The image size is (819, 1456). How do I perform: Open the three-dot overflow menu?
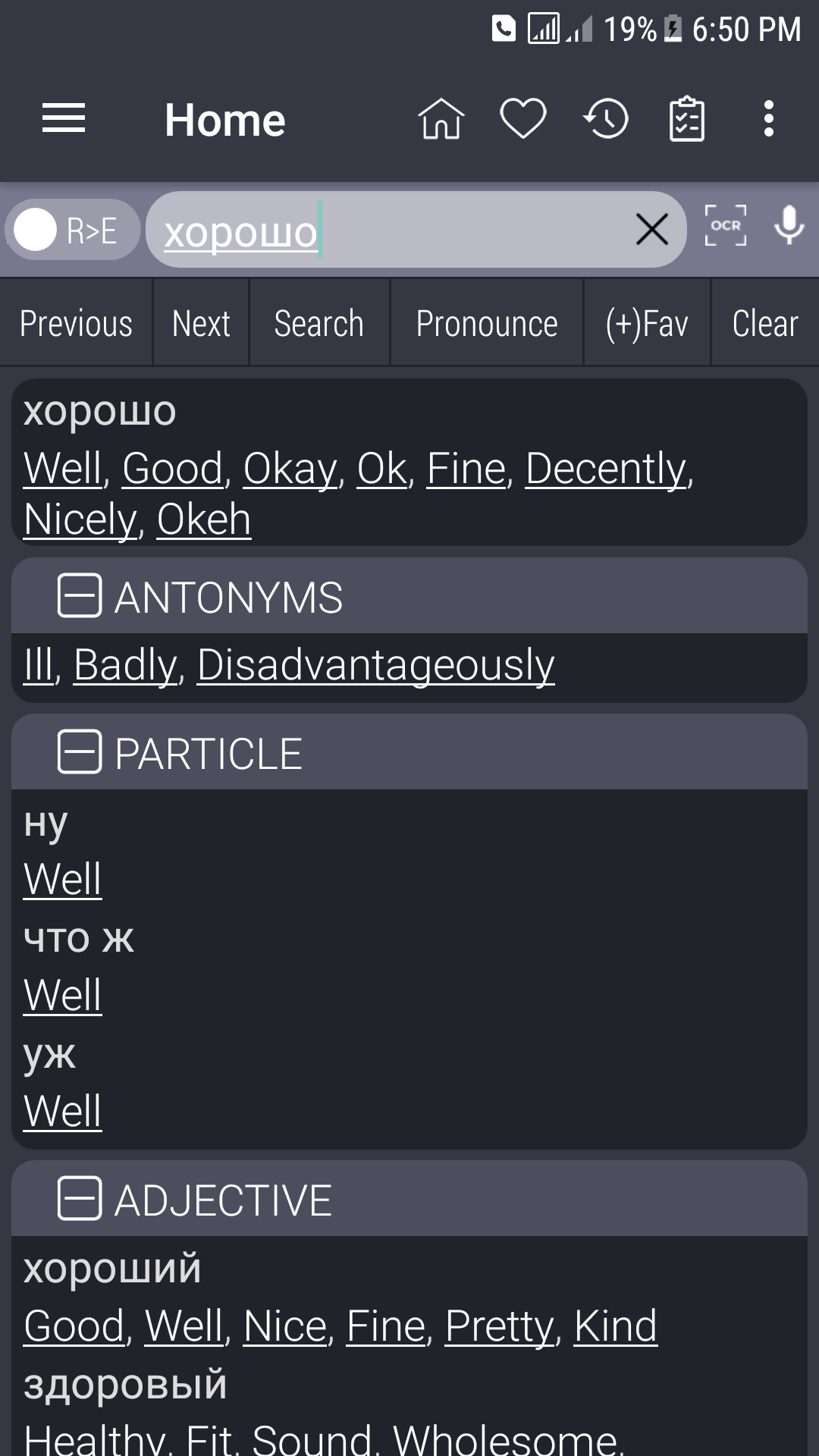pos(769,119)
